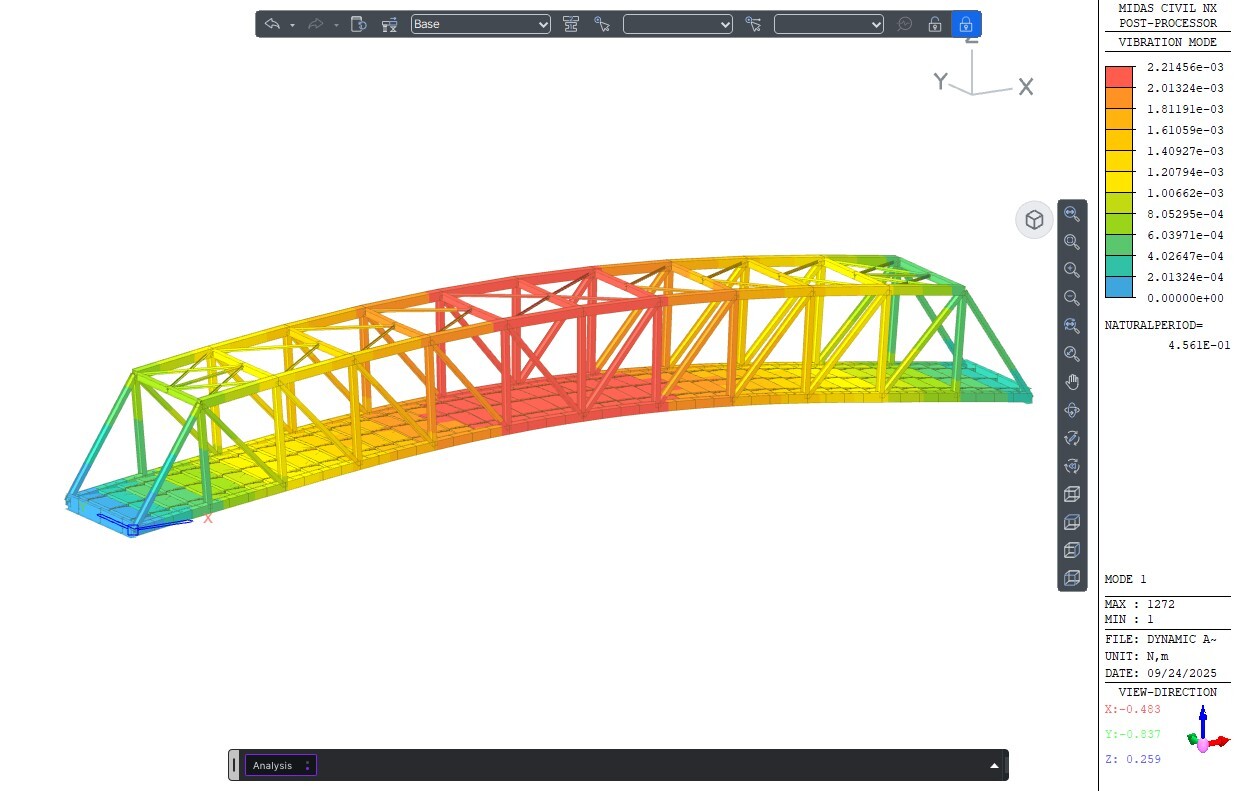This screenshot has width=1238, height=791.
Task: Click the yellow legend swatch at 1.20794e-03
Action: pyautogui.click(x=1119, y=182)
